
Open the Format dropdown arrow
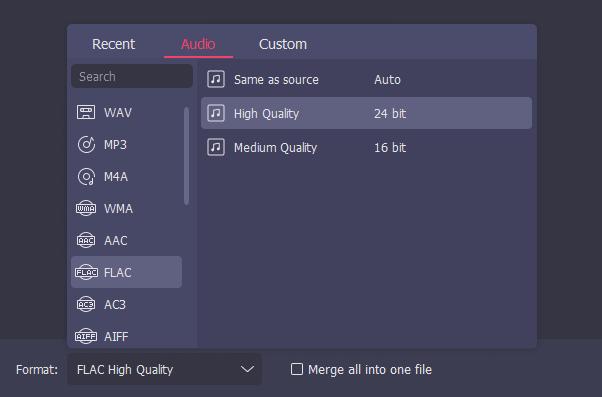tap(247, 369)
